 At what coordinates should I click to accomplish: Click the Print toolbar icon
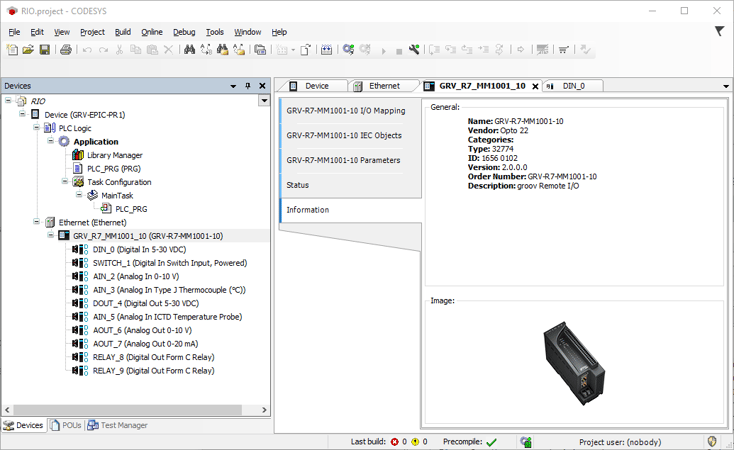pos(66,50)
